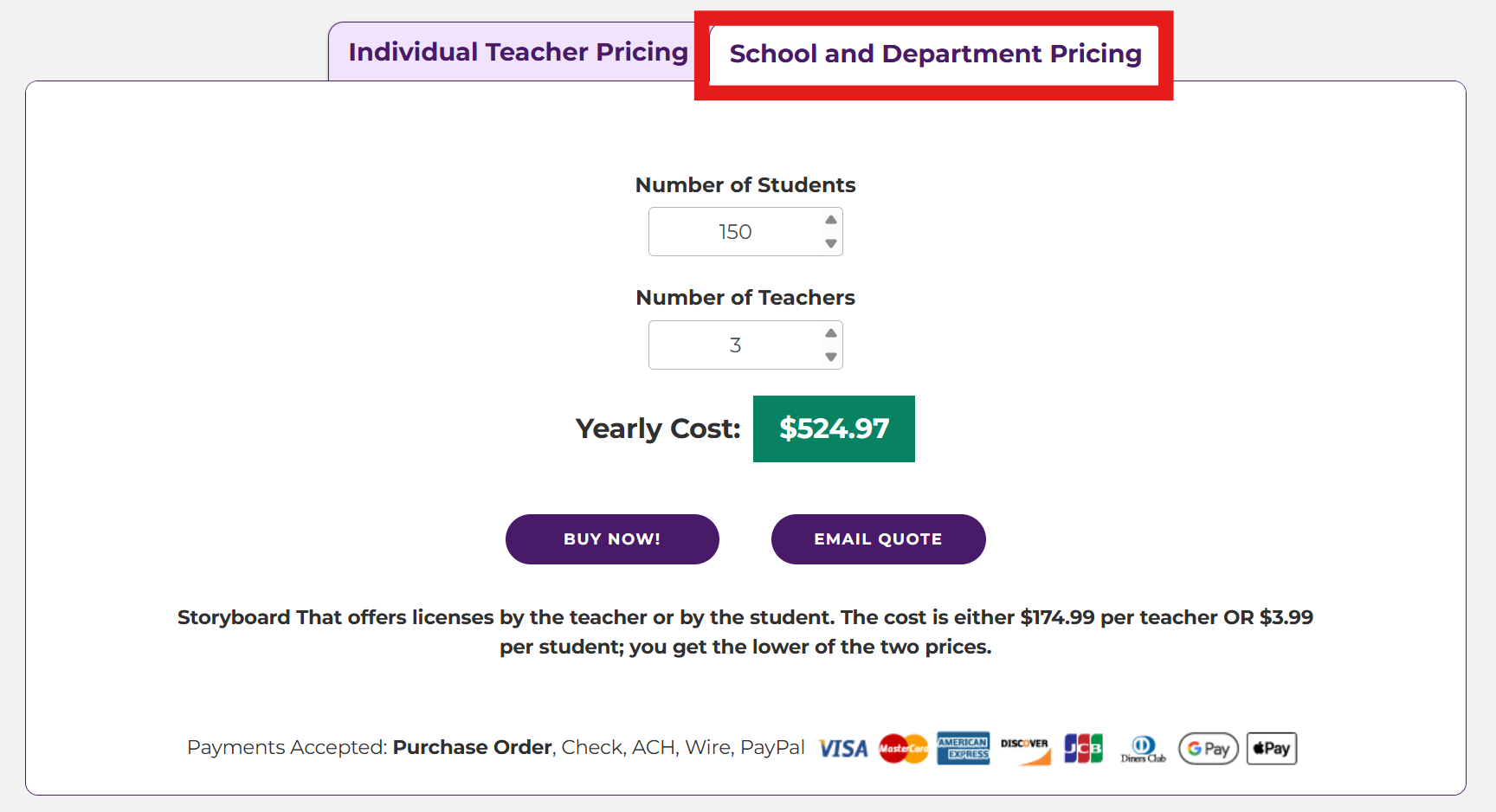This screenshot has width=1496, height=812.
Task: Click the Email Quote button
Action: click(x=878, y=539)
